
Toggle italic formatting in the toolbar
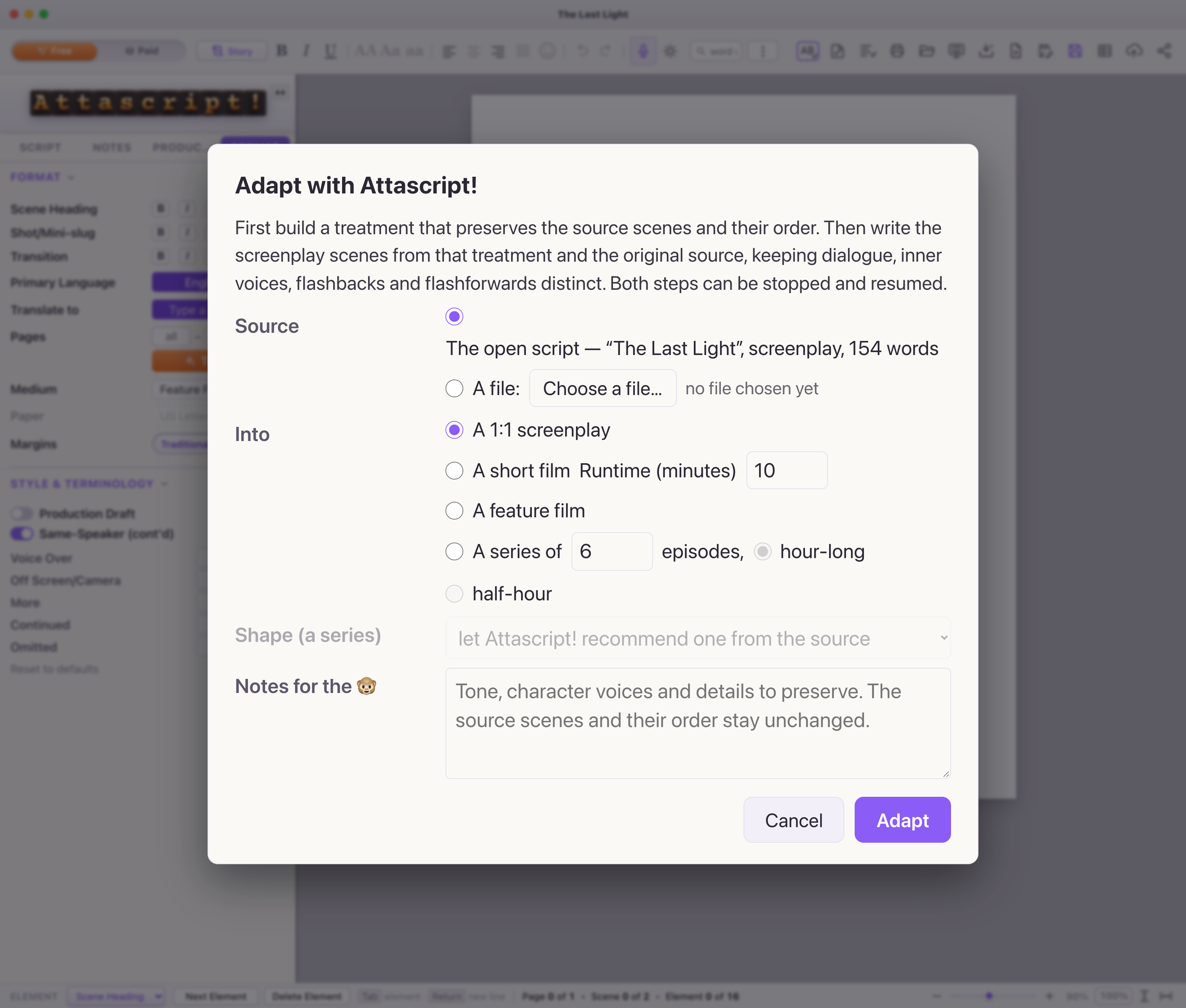click(307, 51)
